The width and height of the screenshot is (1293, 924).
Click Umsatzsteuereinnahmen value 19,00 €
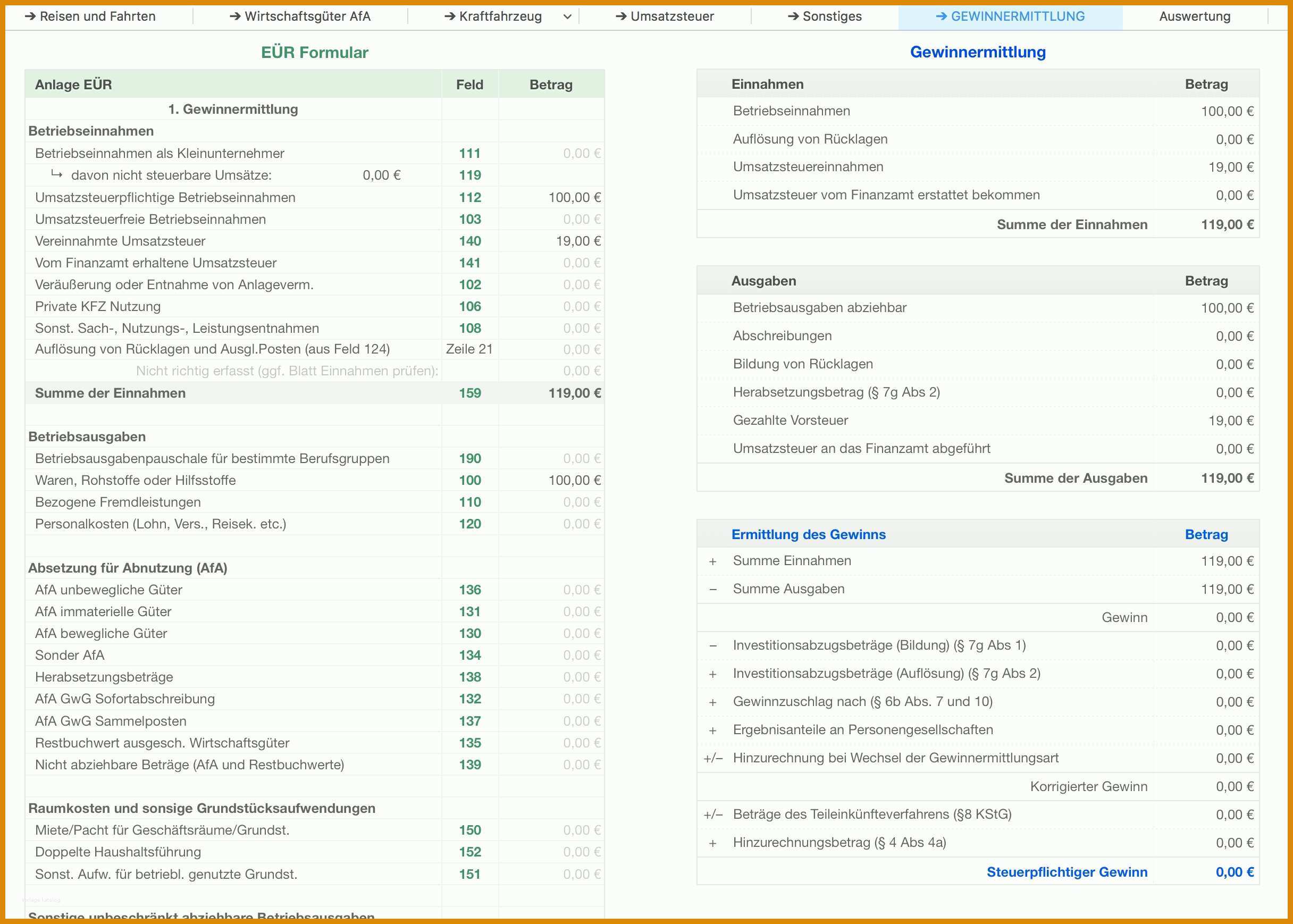(x=1231, y=167)
